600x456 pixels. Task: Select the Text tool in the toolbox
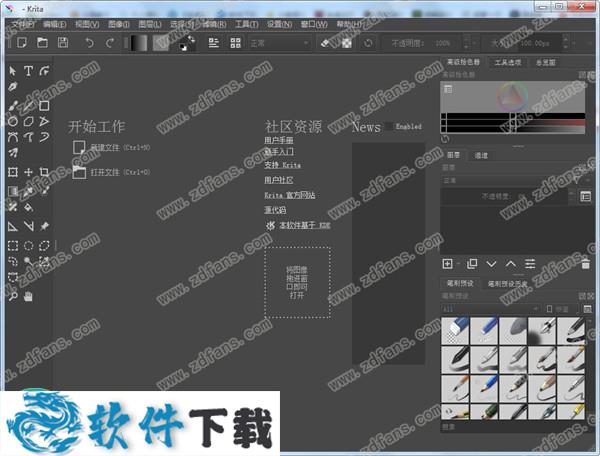click(x=28, y=71)
